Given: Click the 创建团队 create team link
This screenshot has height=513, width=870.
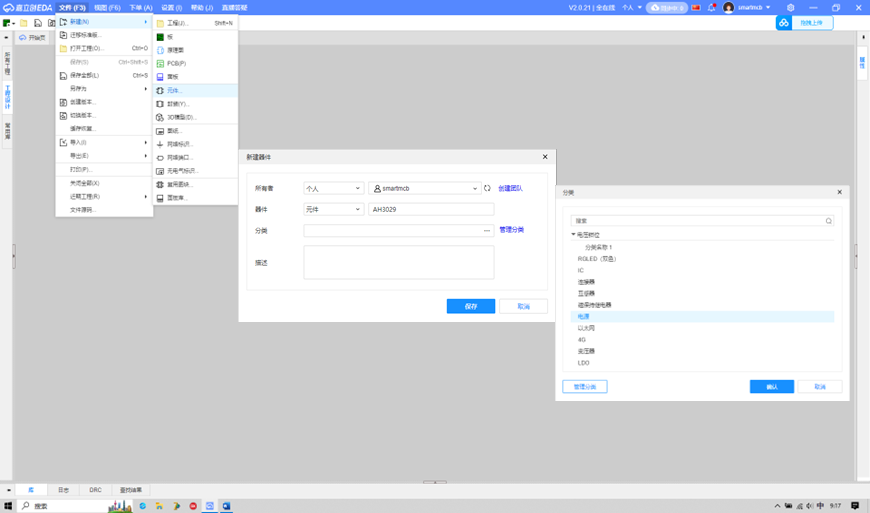Looking at the screenshot, I should (x=510, y=189).
